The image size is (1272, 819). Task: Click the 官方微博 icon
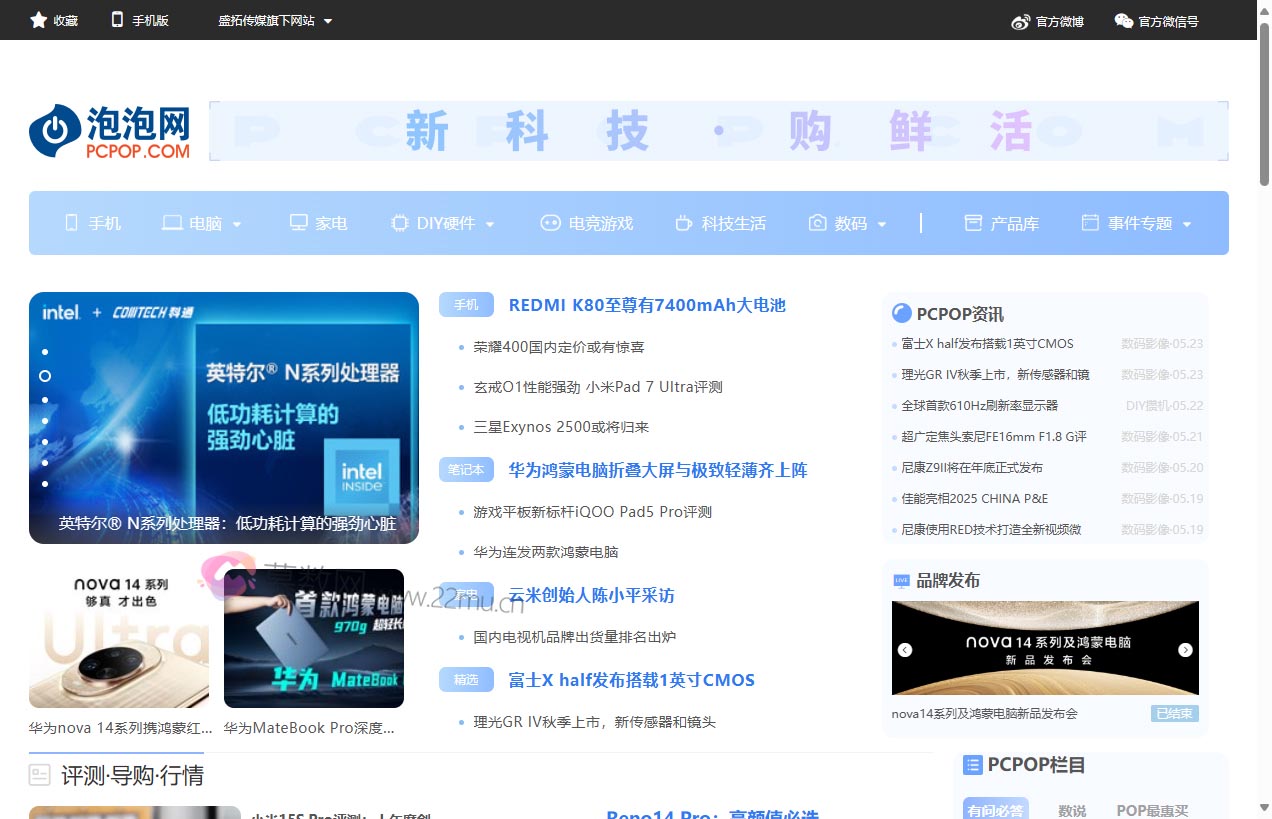pos(1019,20)
